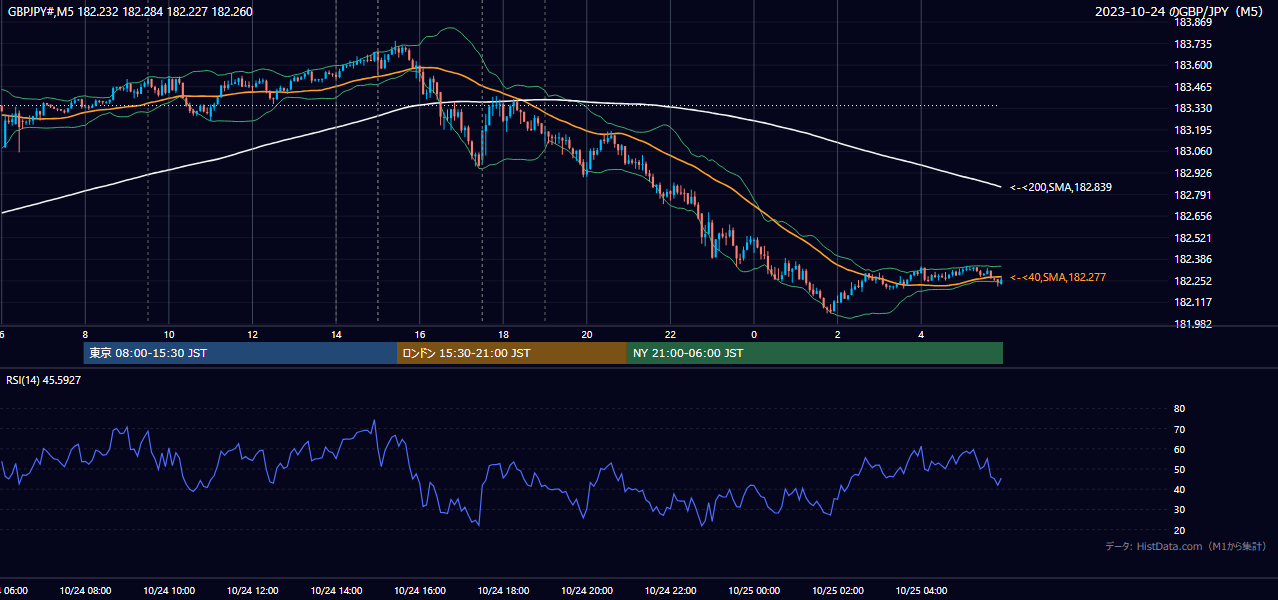Click the 10/24 18:00 time axis label
This screenshot has width=1278, height=600.
[x=504, y=591]
